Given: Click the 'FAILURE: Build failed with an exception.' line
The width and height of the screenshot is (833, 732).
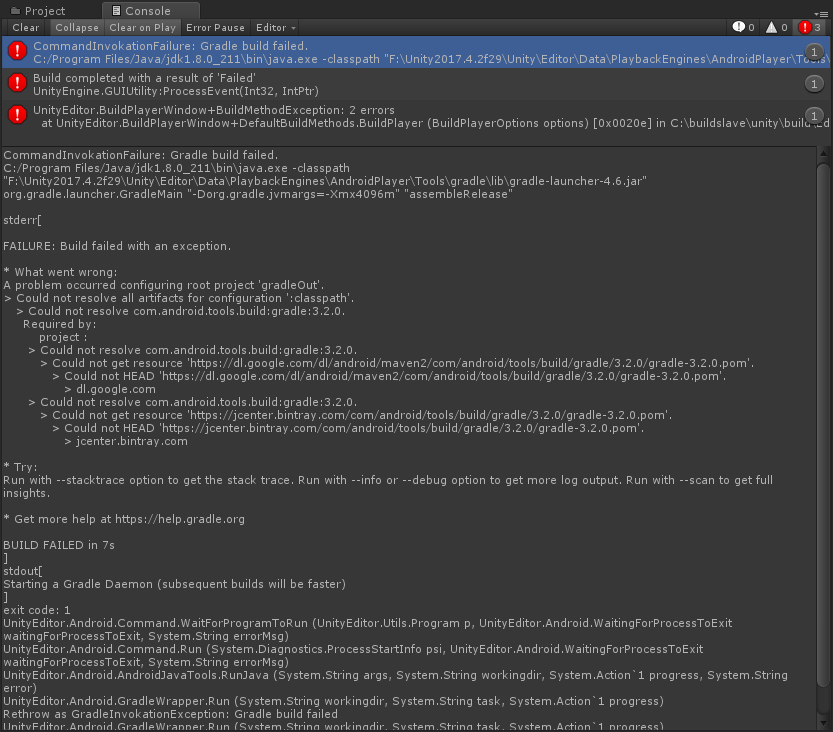Looking at the screenshot, I should [x=117, y=246].
